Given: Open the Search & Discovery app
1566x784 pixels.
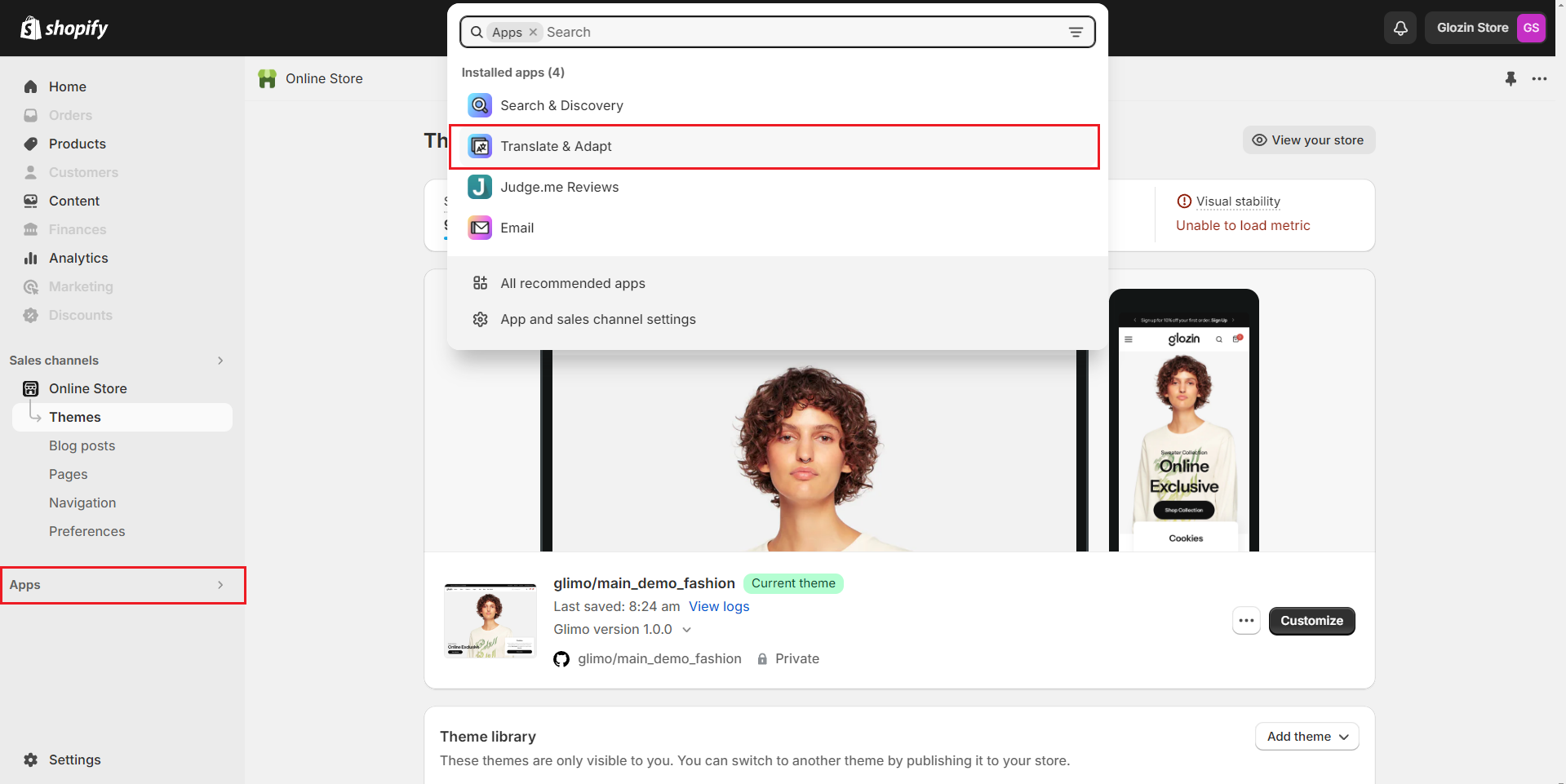Looking at the screenshot, I should point(561,105).
